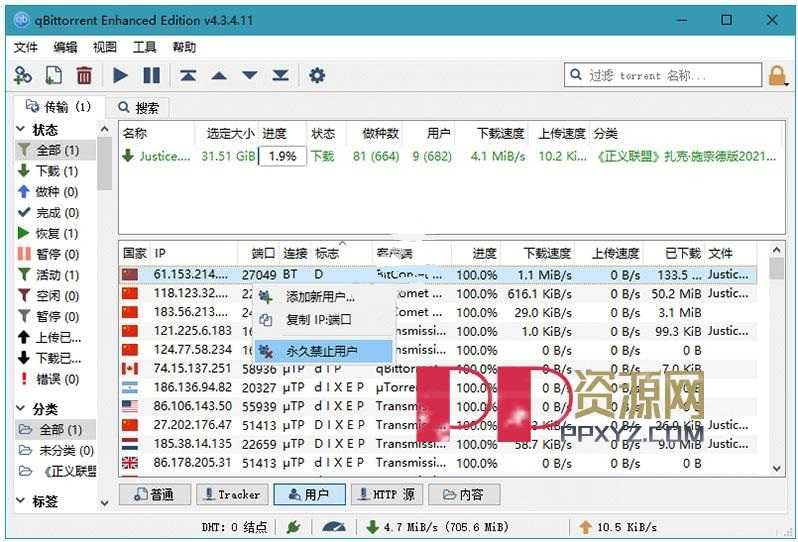Open the Tracker bottom tab
Image resolution: width=798 pixels, height=542 pixels.
click(233, 494)
